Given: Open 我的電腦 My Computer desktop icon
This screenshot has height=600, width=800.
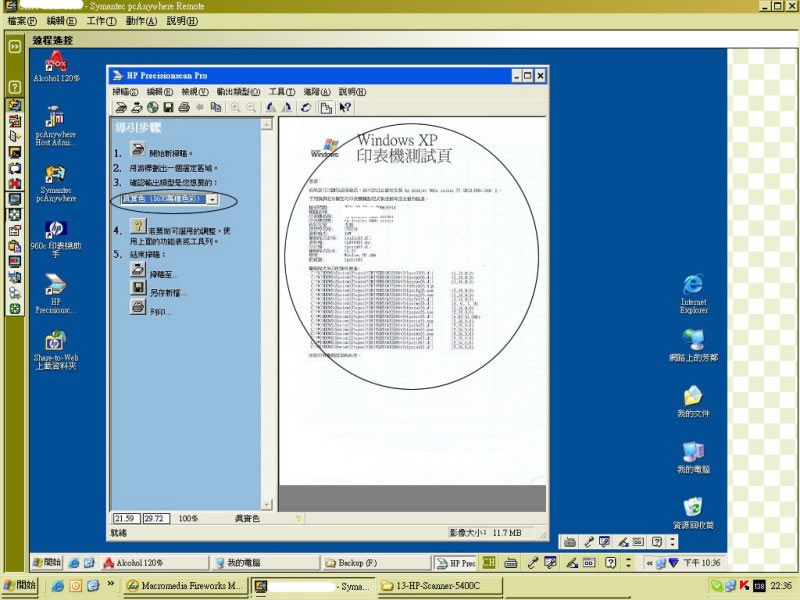Looking at the screenshot, I should click(x=693, y=458).
